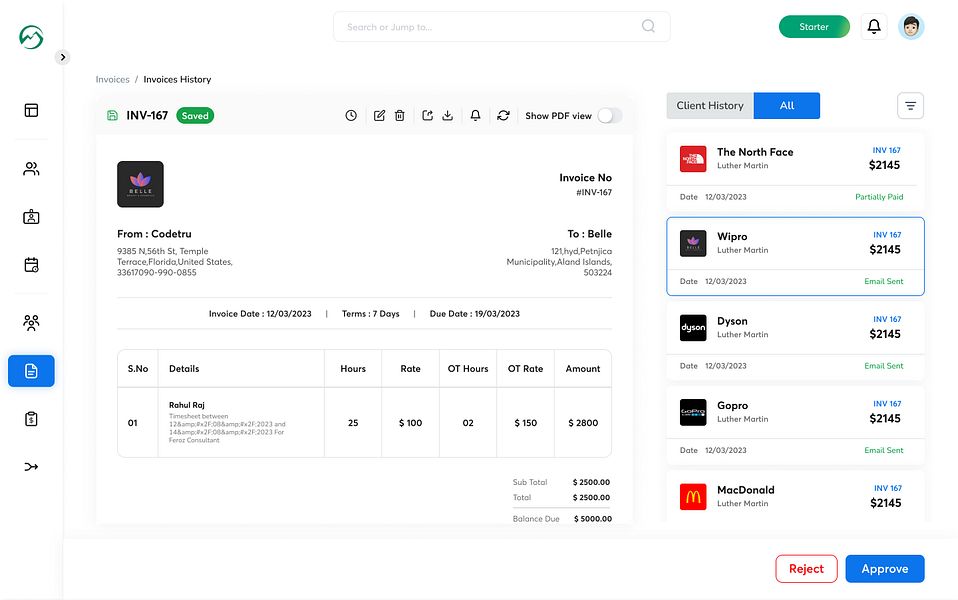
Task: Open the dashboard layout icon in sidebar
Action: 31,110
